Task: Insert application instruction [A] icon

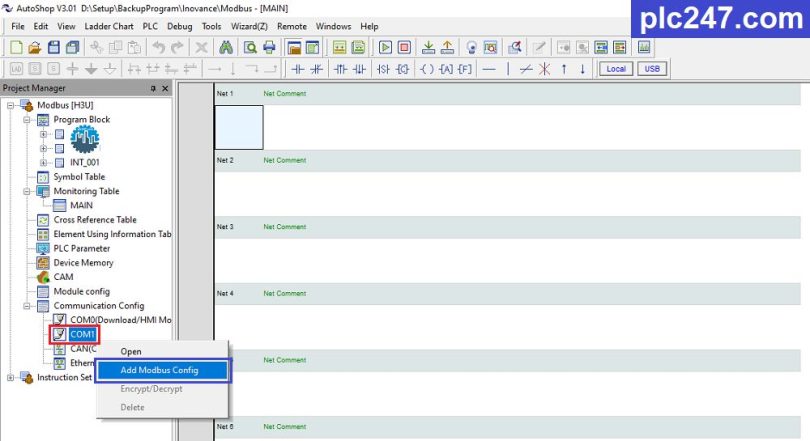Action: click(446, 69)
